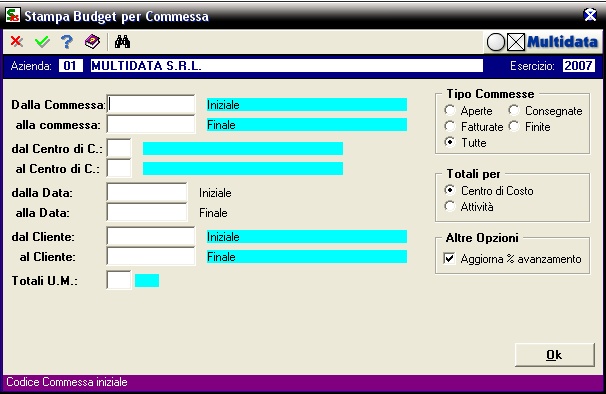
Task: Launch search with the binoculars icon
Action: (122, 41)
